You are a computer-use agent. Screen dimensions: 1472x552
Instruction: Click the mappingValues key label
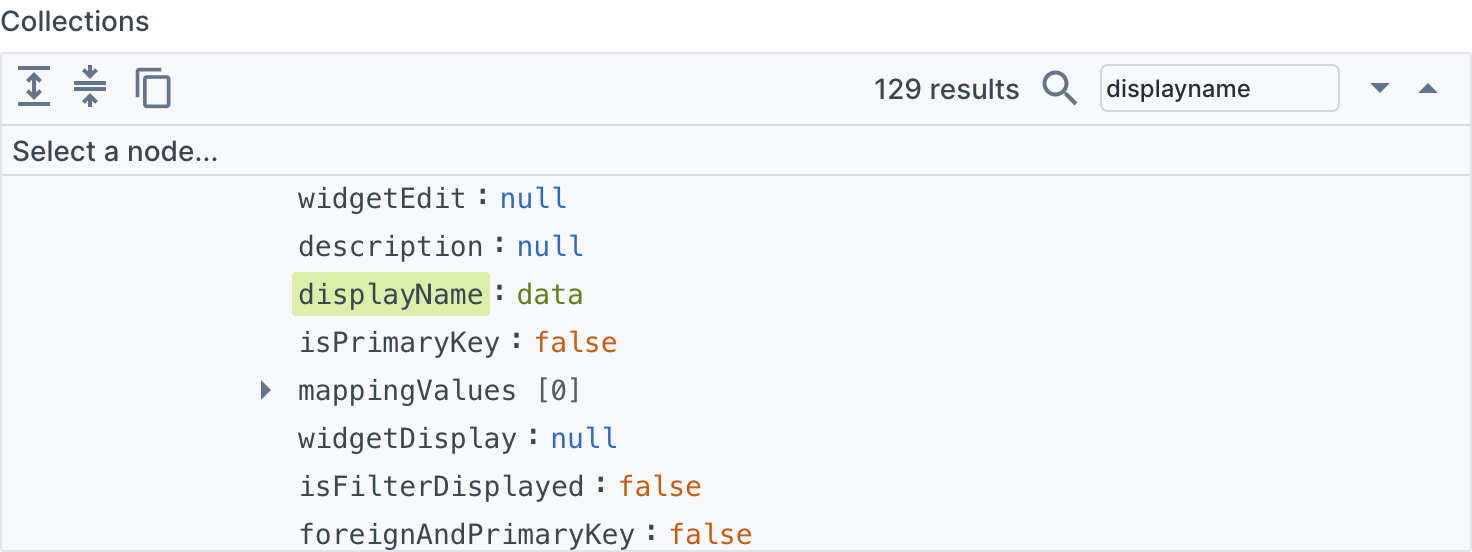pyautogui.click(x=407, y=390)
